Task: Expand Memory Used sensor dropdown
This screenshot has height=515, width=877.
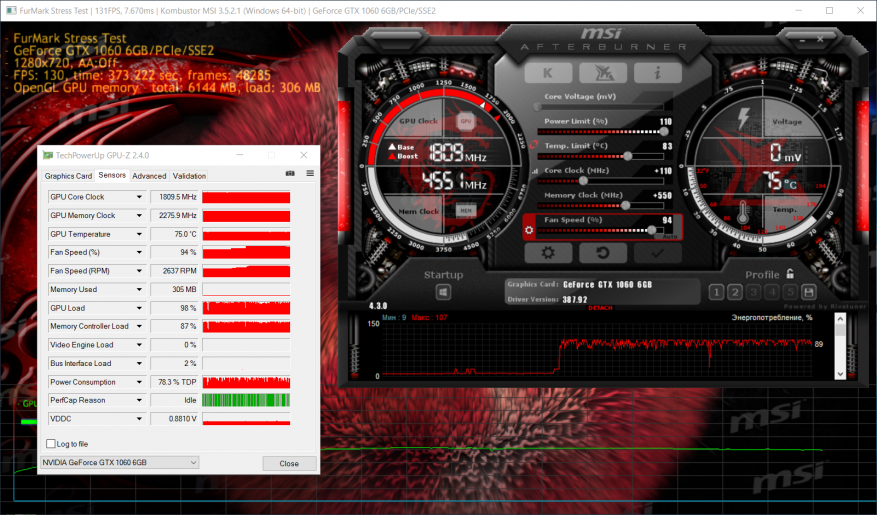Action: [139, 289]
